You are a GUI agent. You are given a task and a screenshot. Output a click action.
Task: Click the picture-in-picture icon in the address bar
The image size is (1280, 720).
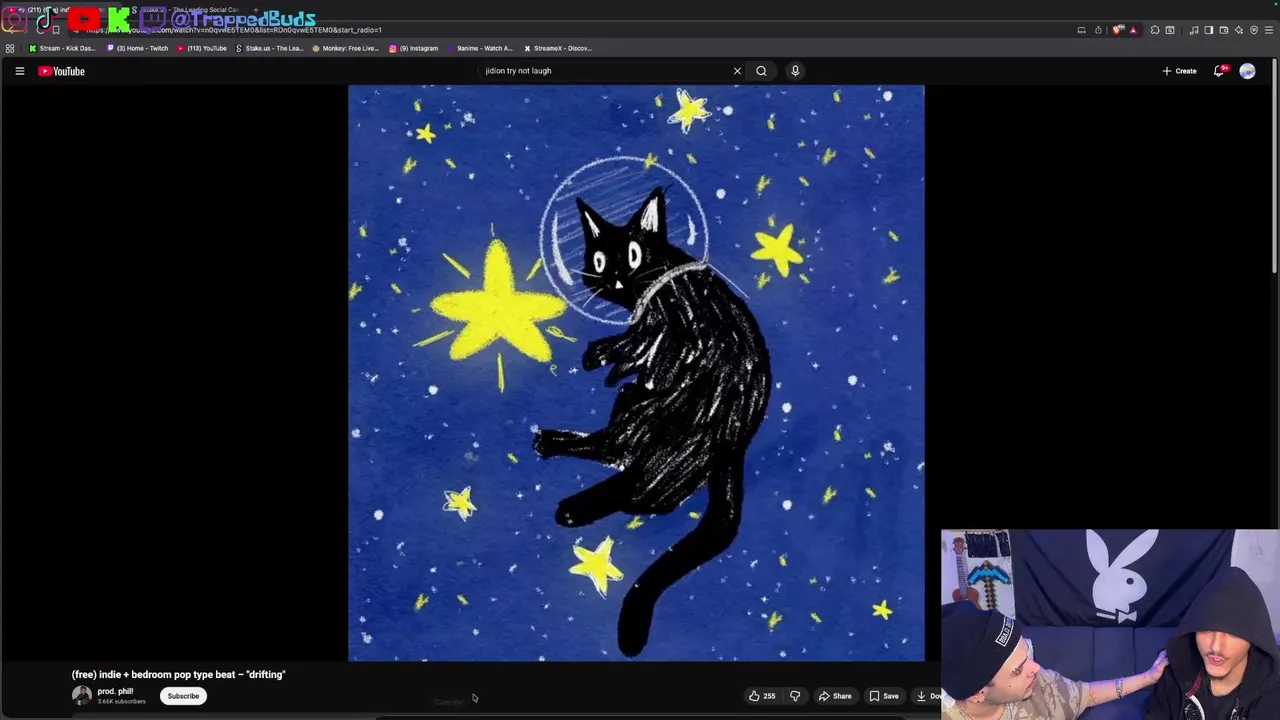(1081, 30)
